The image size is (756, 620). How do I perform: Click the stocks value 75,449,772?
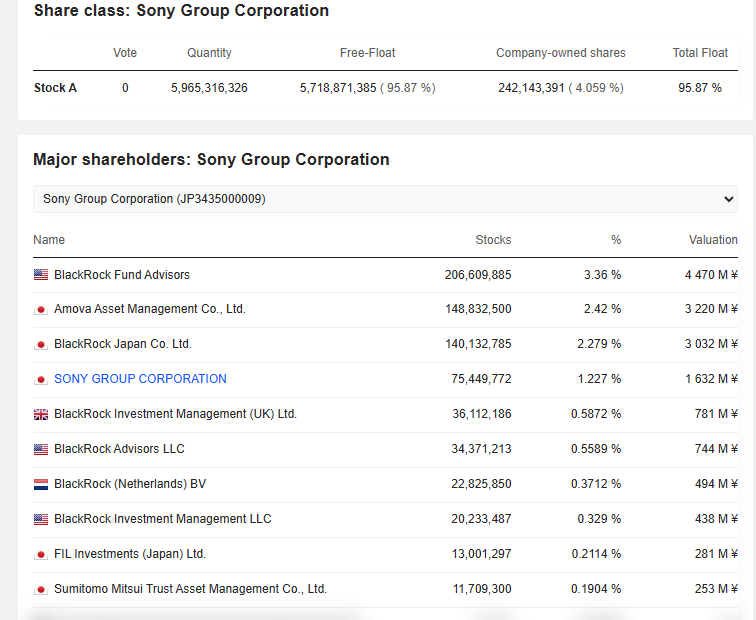coord(481,379)
